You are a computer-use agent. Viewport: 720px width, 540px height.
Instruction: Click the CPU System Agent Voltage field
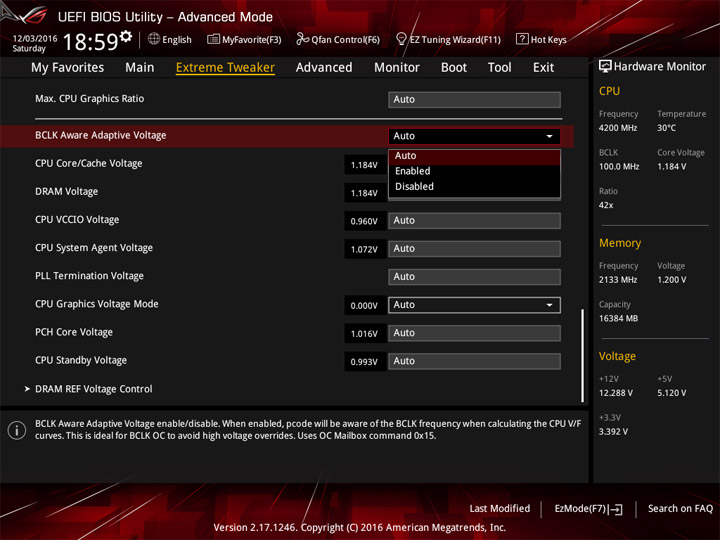pos(474,248)
